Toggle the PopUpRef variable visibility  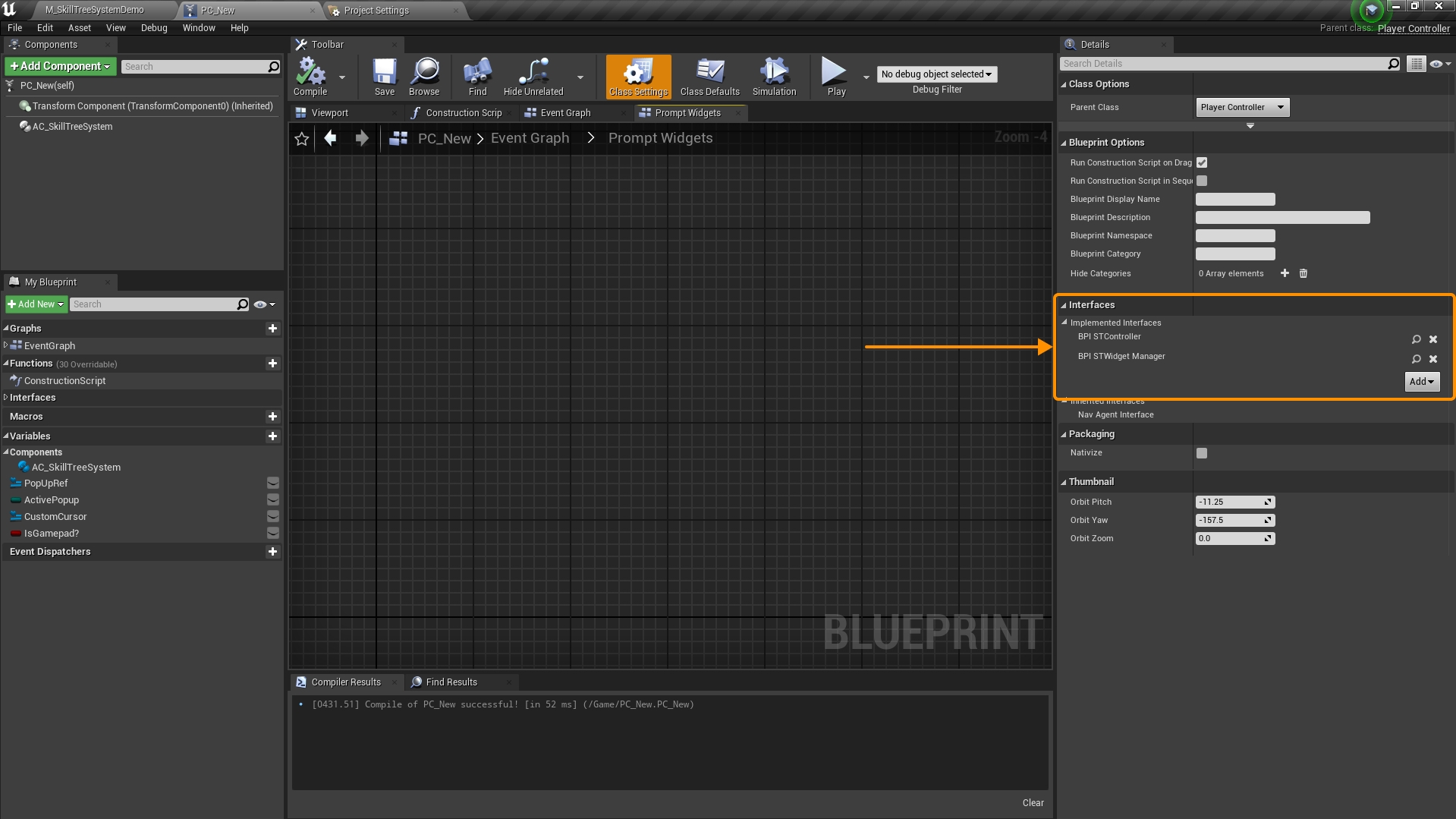273,484
